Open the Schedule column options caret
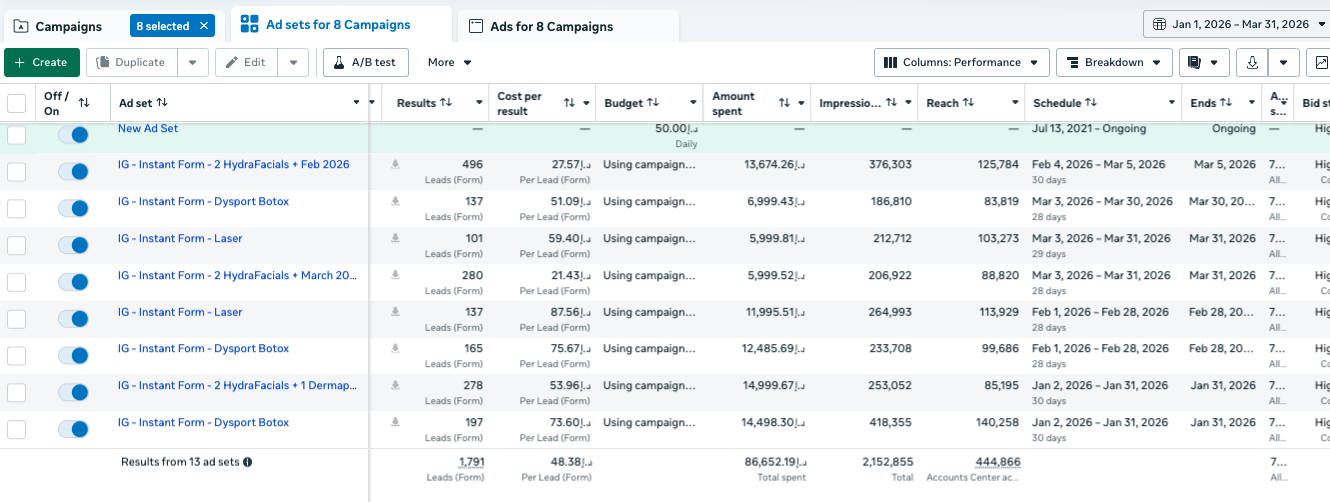1330x502 pixels. click(x=1172, y=103)
